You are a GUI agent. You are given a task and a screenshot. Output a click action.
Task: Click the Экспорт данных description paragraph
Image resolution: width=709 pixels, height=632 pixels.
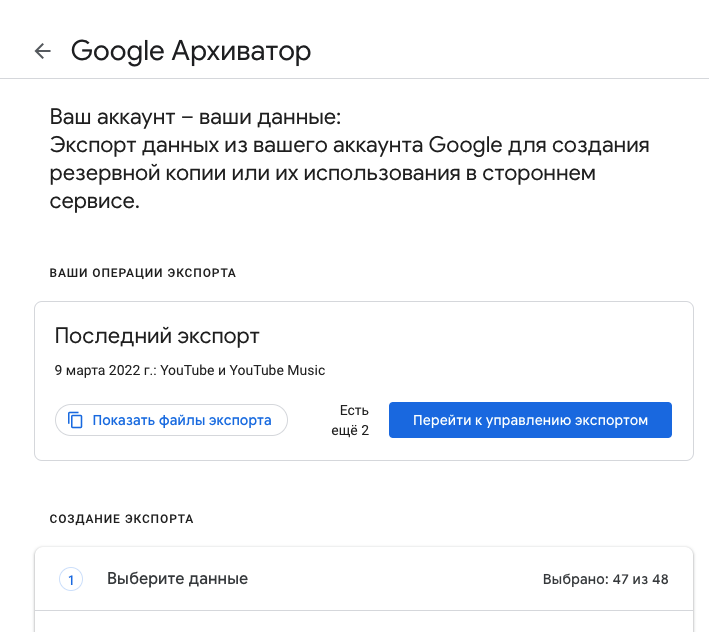coord(350,173)
